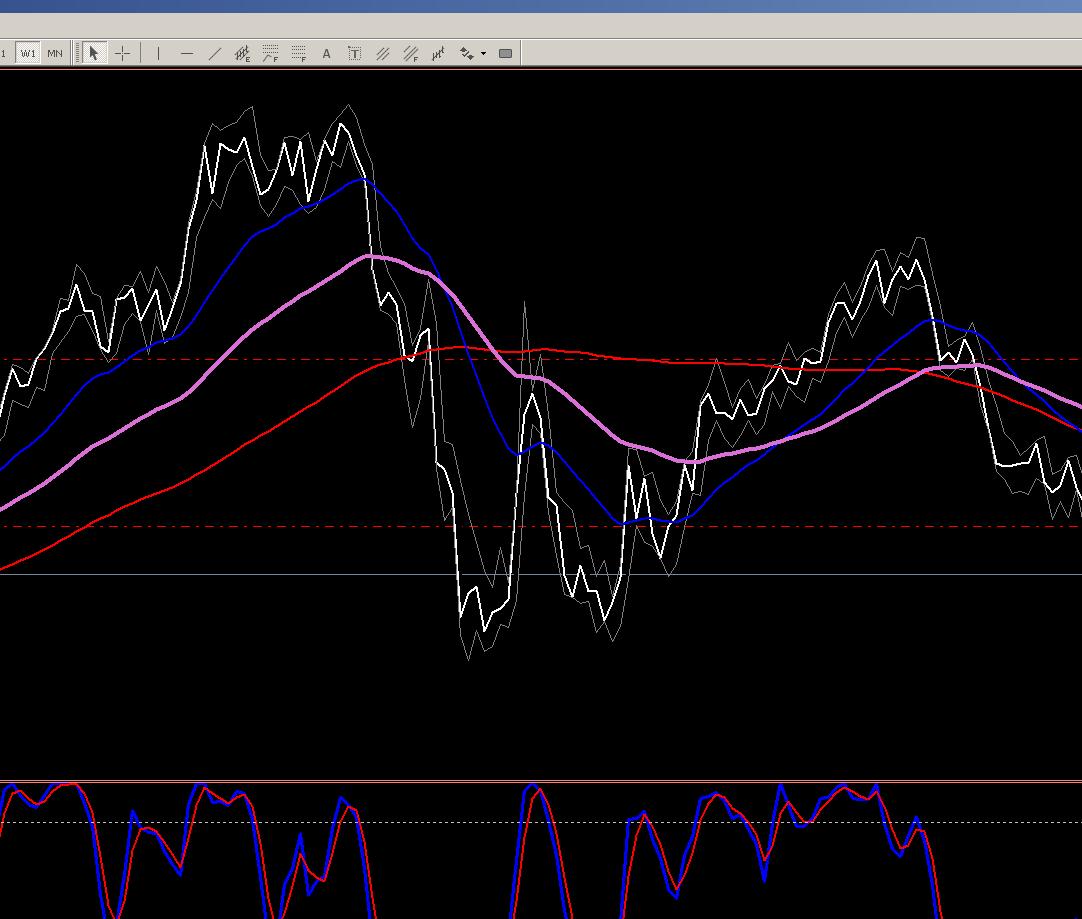Select the Fibonacci arc curve tool
Viewport: 1082px width, 919px height.
(270, 53)
